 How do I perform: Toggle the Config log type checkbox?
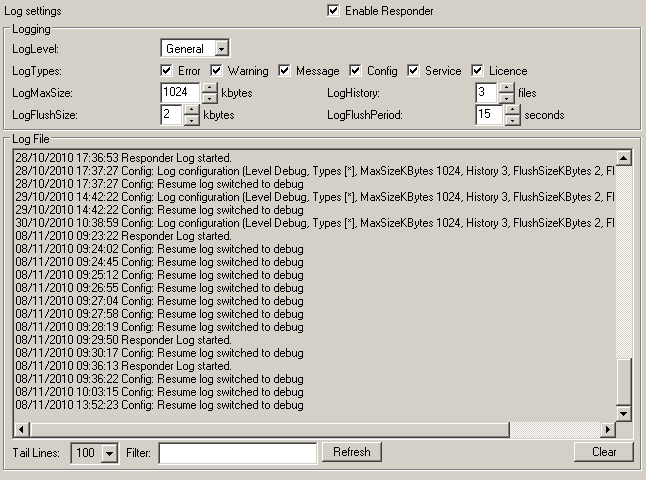[356, 71]
